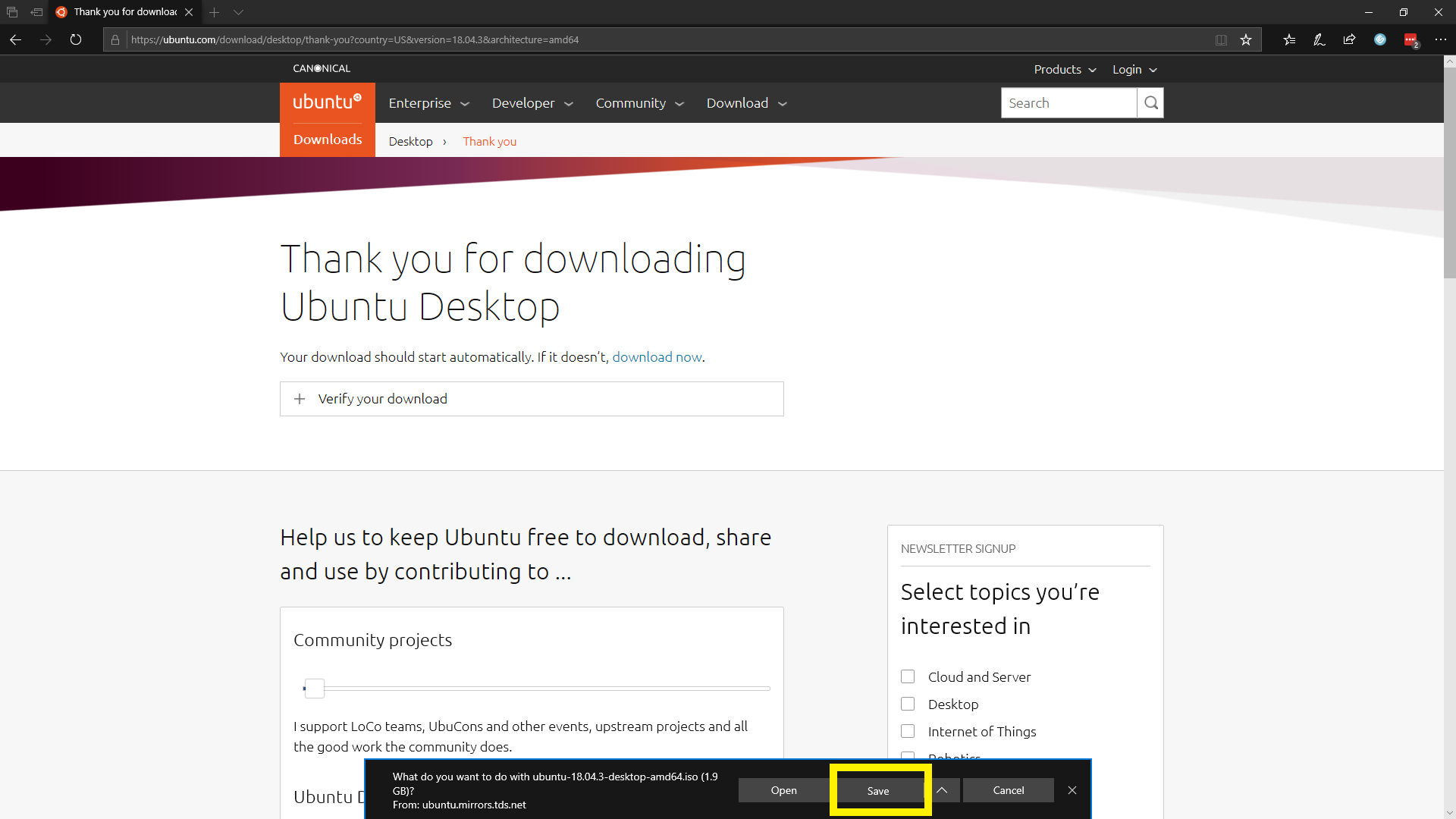
Task: Open the Login dropdown
Action: click(1134, 69)
